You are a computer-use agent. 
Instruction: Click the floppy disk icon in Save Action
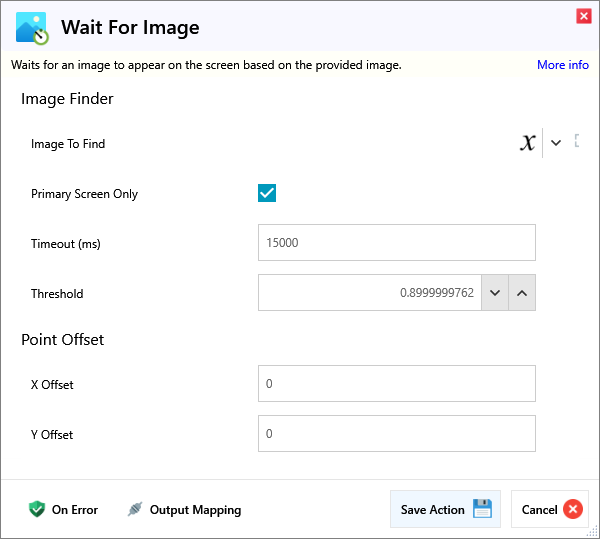(x=482, y=509)
